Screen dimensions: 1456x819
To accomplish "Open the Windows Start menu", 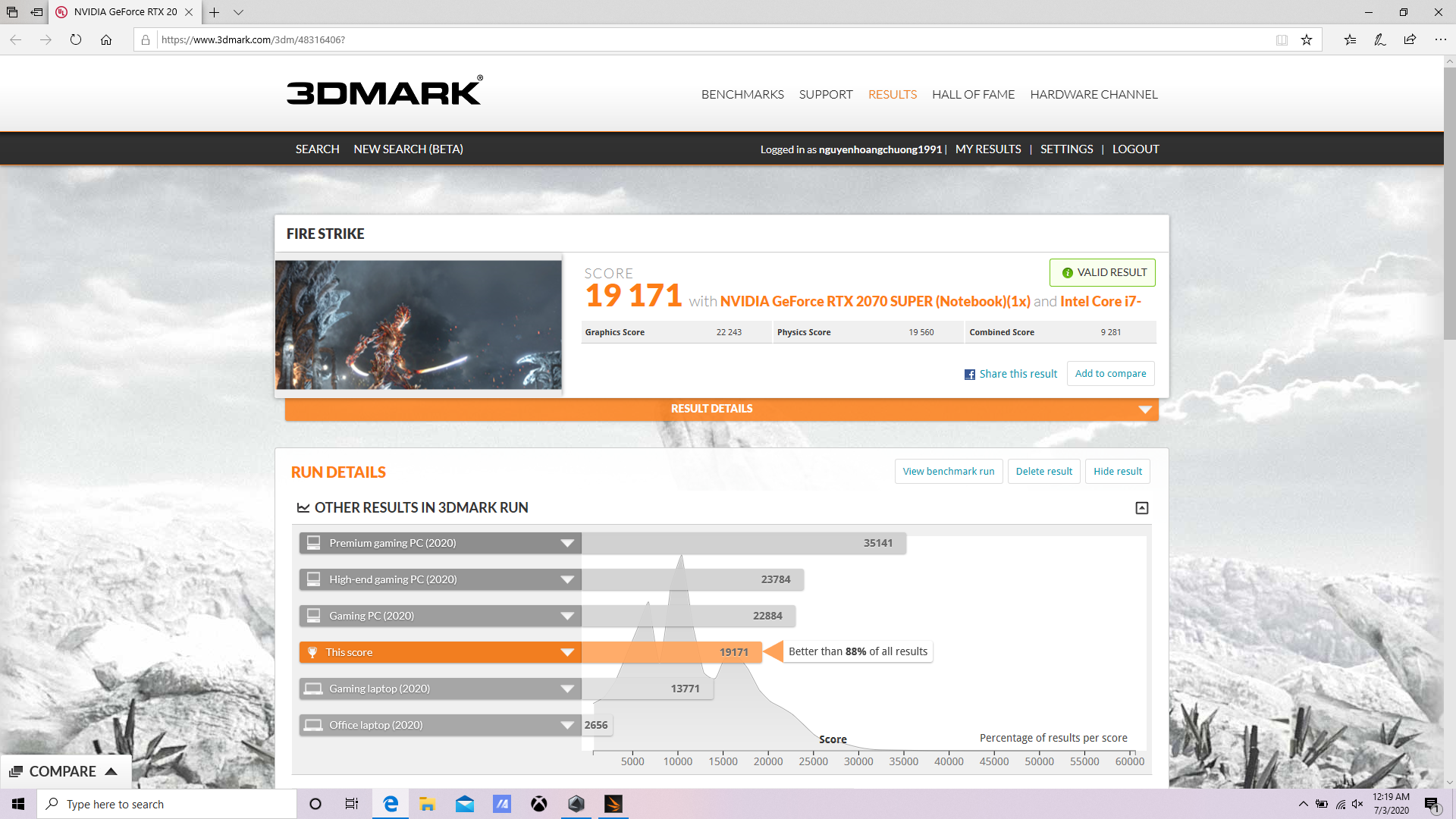I will (x=18, y=805).
